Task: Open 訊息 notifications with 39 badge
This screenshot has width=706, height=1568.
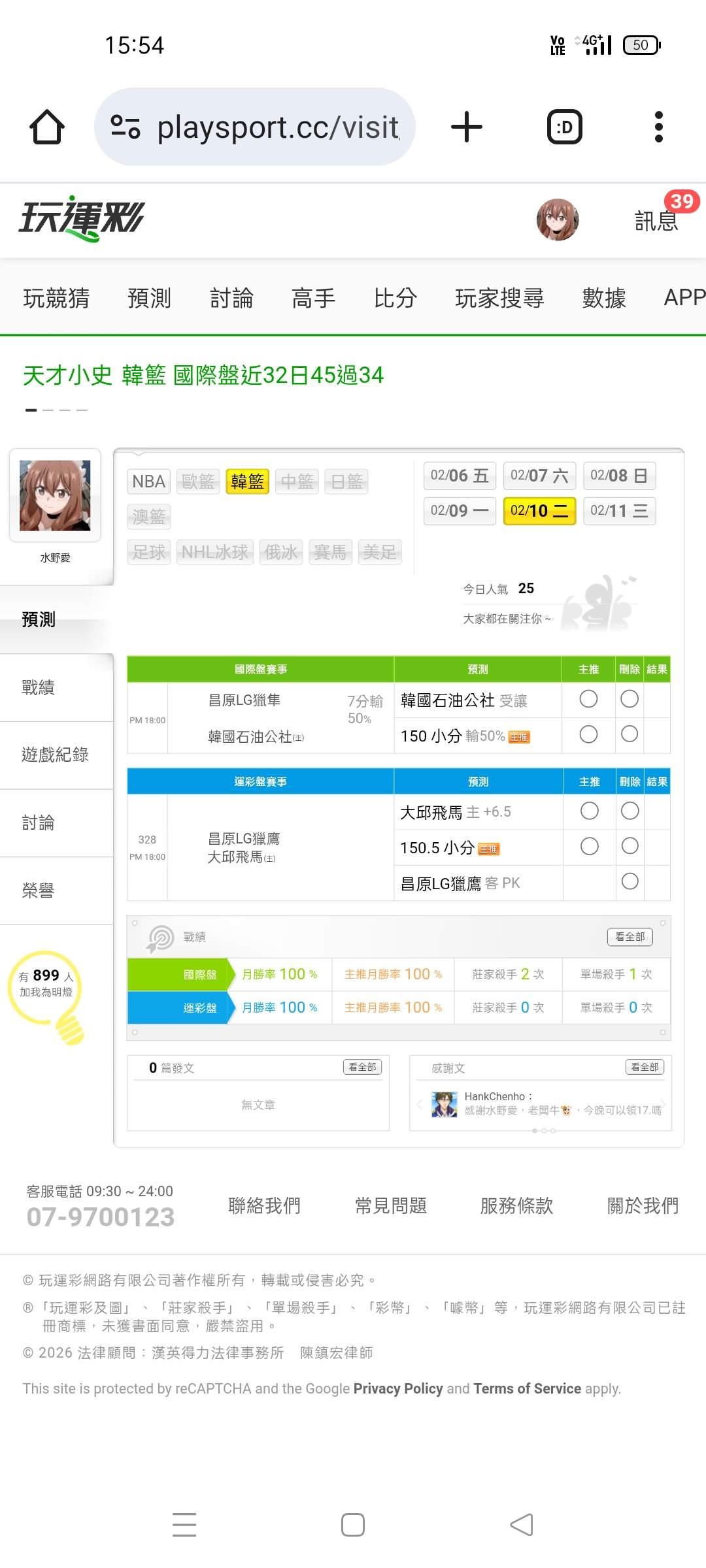Action: 657,220
